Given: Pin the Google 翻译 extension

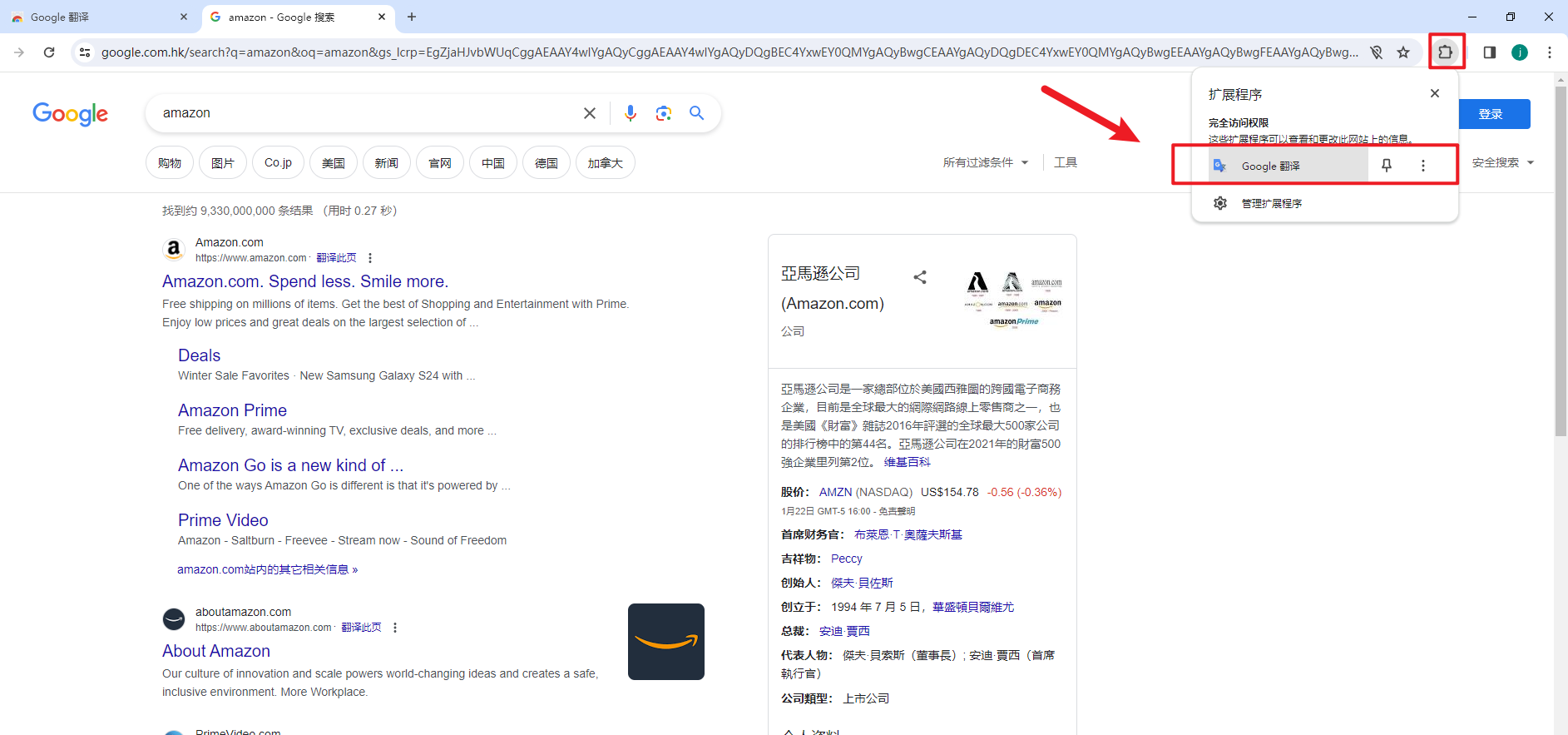Looking at the screenshot, I should 1387,166.
